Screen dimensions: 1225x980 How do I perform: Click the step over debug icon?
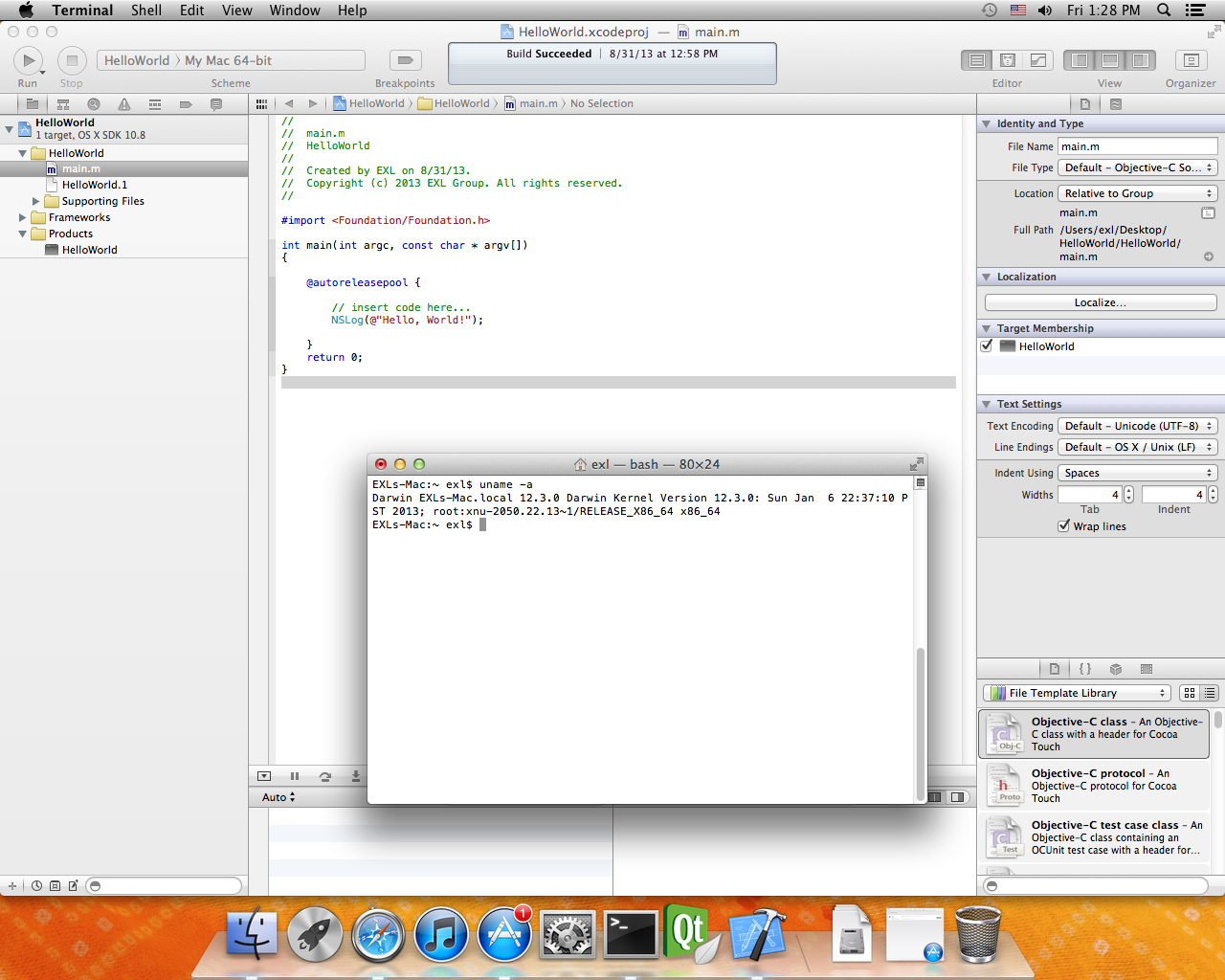(325, 776)
